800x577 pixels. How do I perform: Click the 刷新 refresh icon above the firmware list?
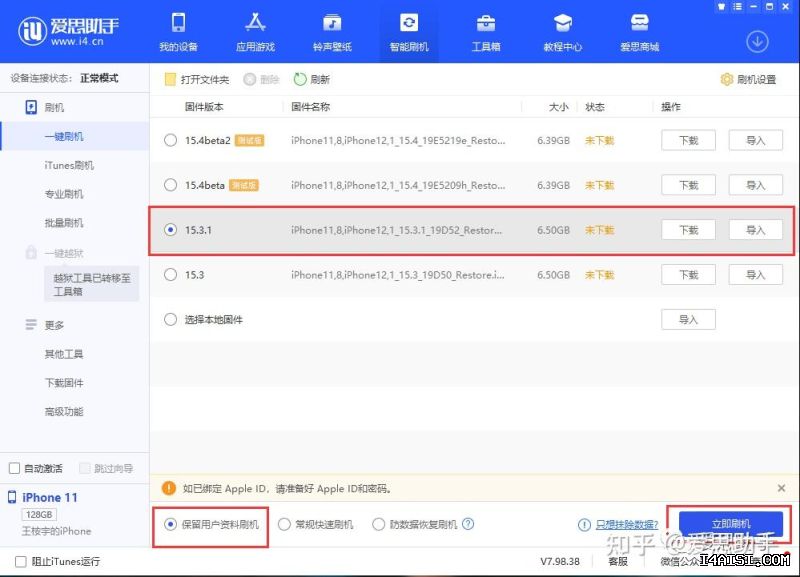297,79
